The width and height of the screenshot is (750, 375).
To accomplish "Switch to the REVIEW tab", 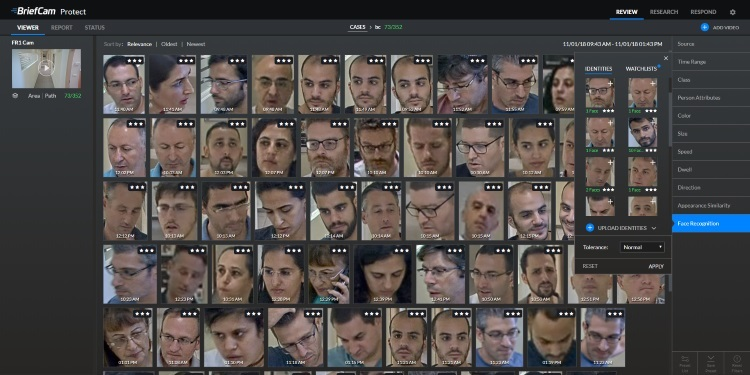I will (x=626, y=12).
